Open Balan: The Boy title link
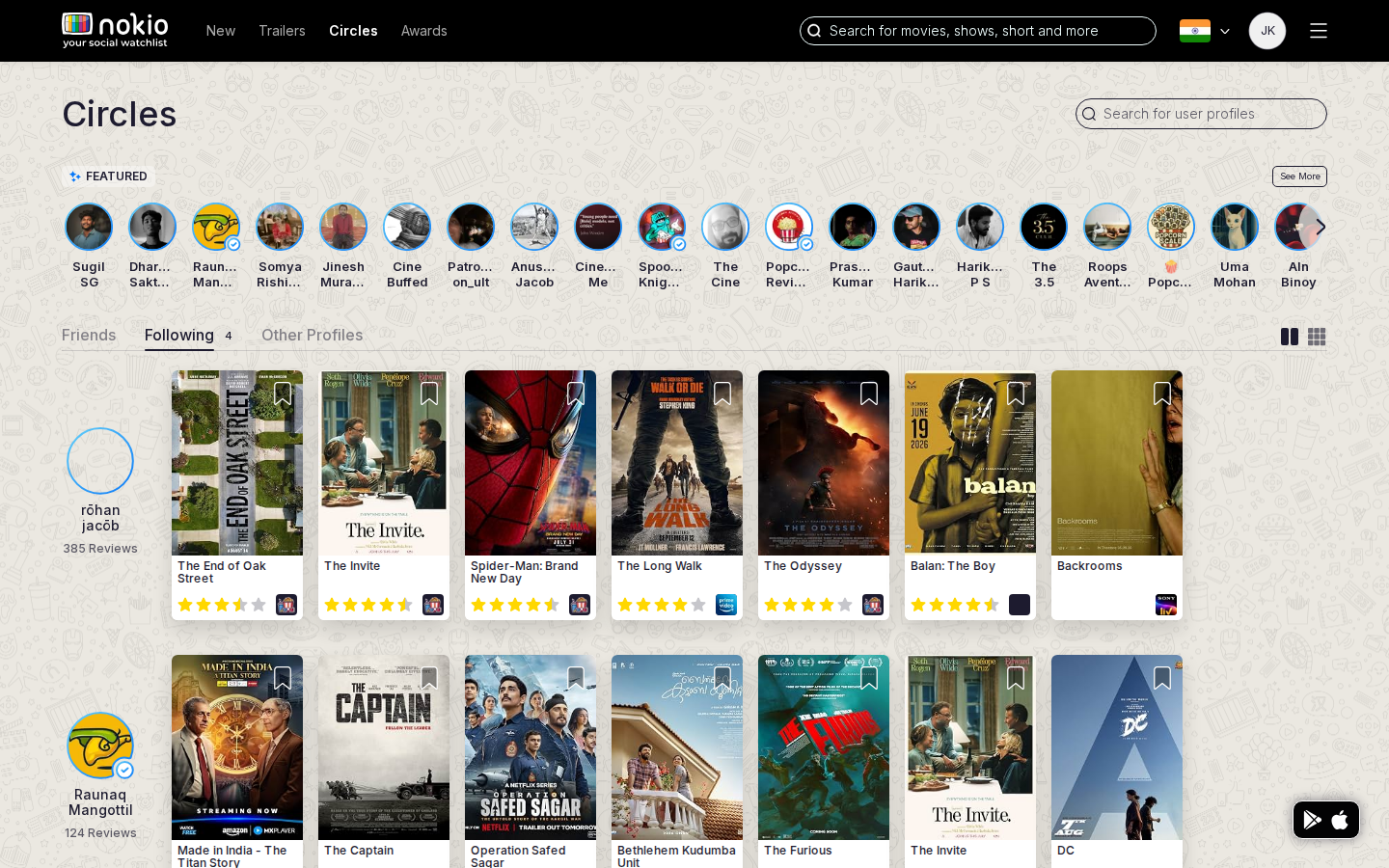 953,566
